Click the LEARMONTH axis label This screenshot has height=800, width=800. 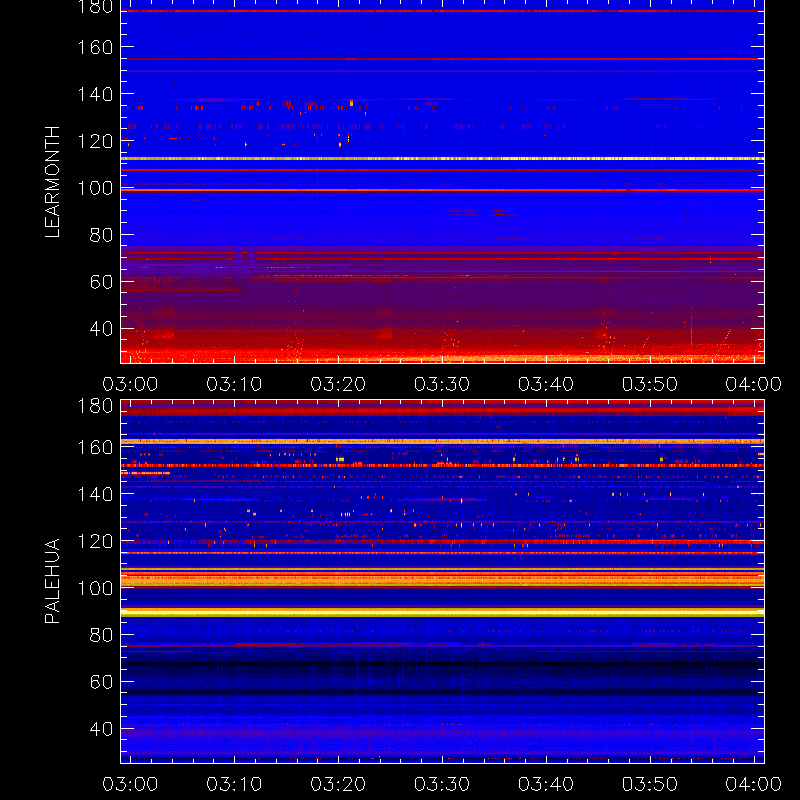point(52,182)
